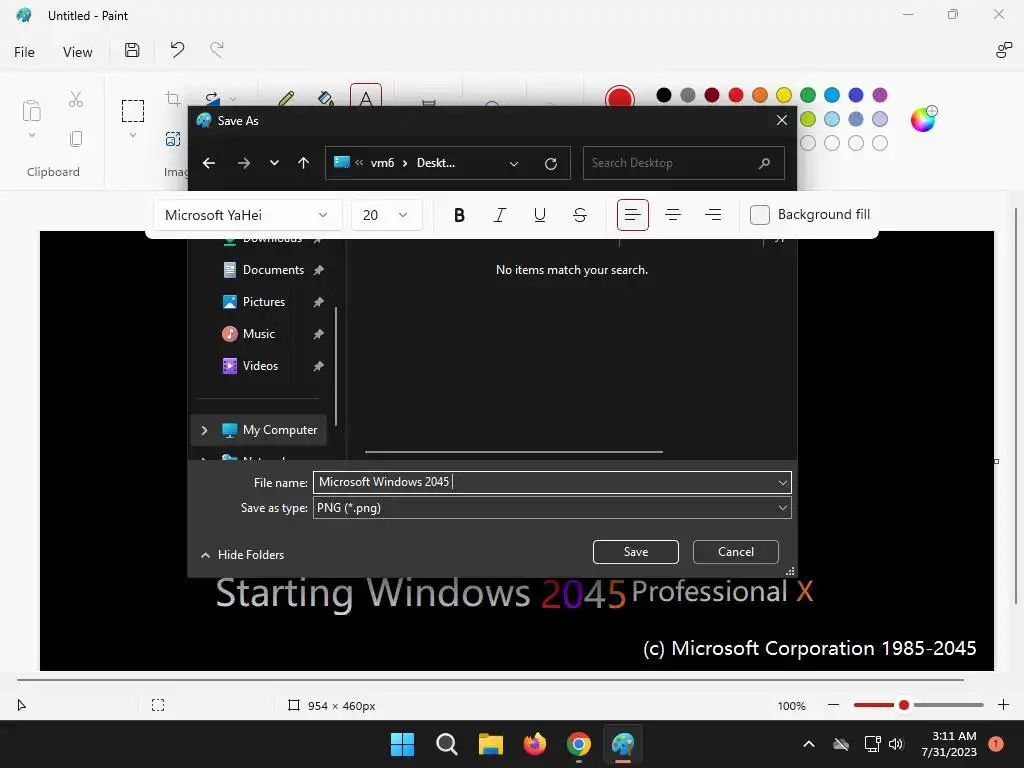Viewport: 1024px width, 768px height.
Task: Click the Color 1 red circle
Action: [619, 99]
